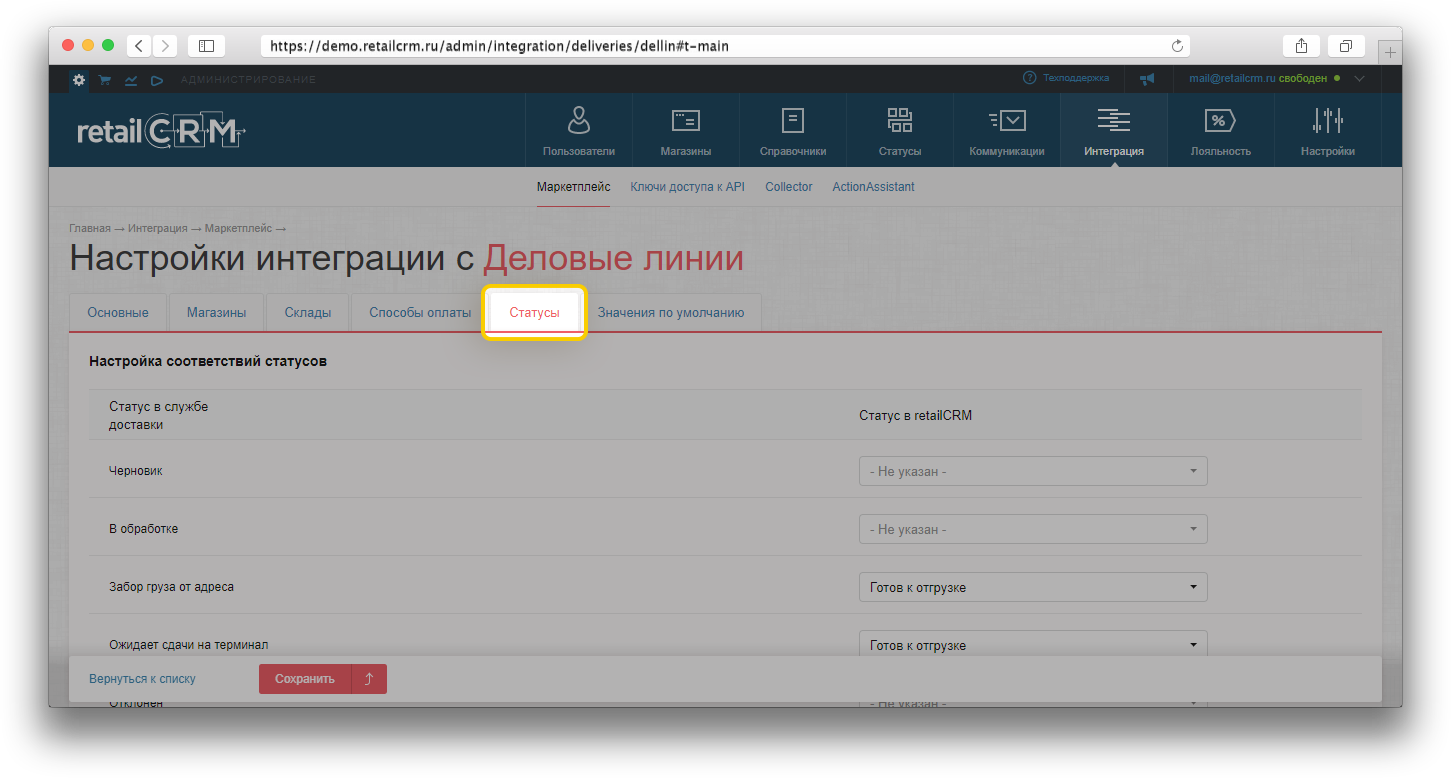The image size is (1451, 778).
Task: Open the Ожидает сдачи на терминал dropdown
Action: pos(1033,645)
